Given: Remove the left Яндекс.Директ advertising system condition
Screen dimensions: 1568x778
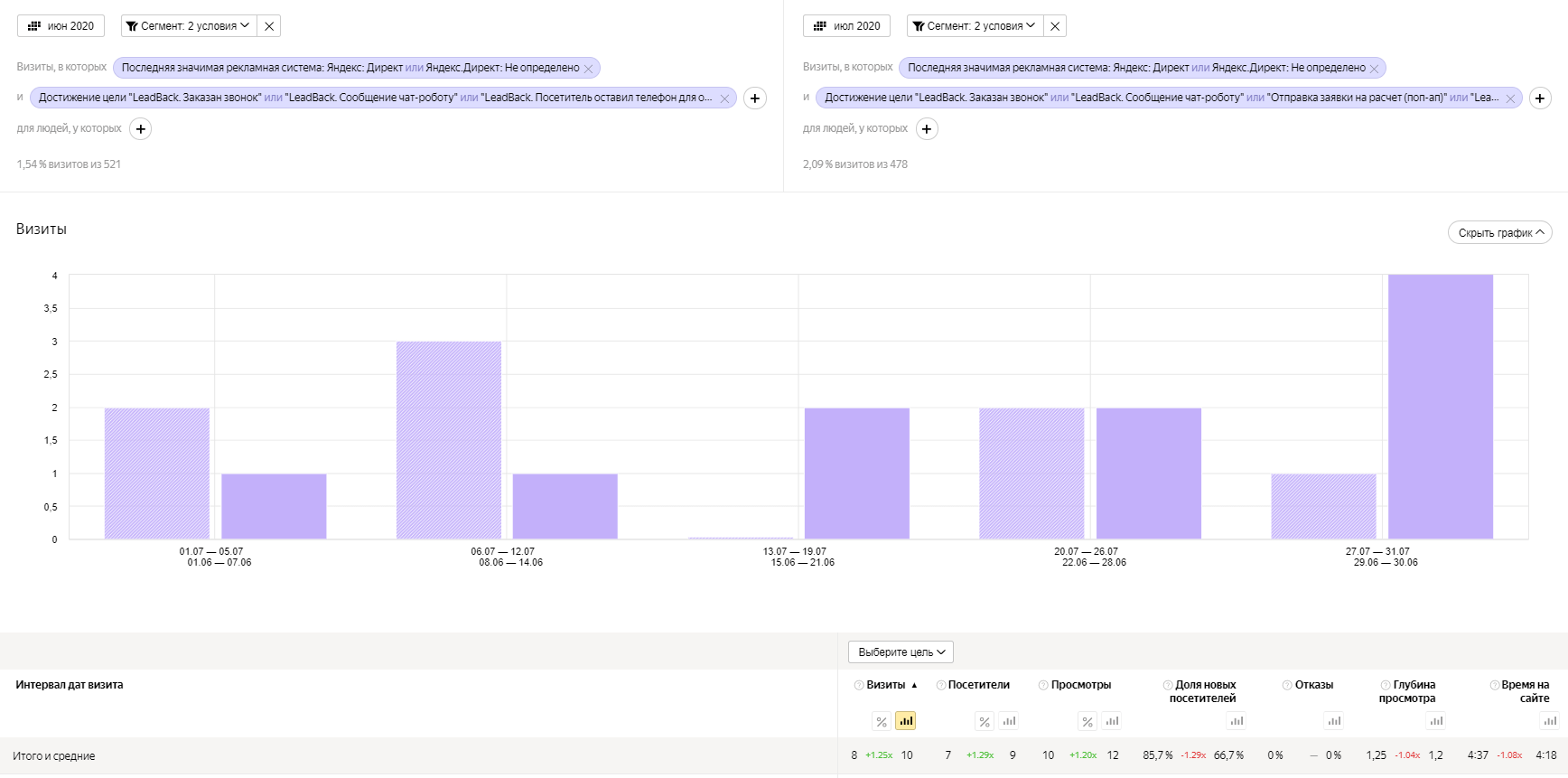Looking at the screenshot, I should coord(589,69).
